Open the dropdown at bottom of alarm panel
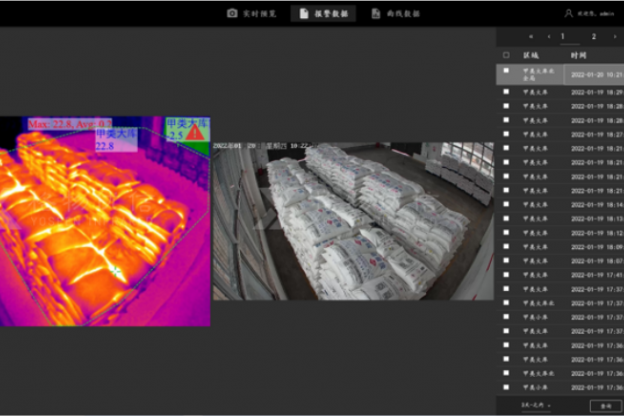The height and width of the screenshot is (416, 624). click(536, 404)
